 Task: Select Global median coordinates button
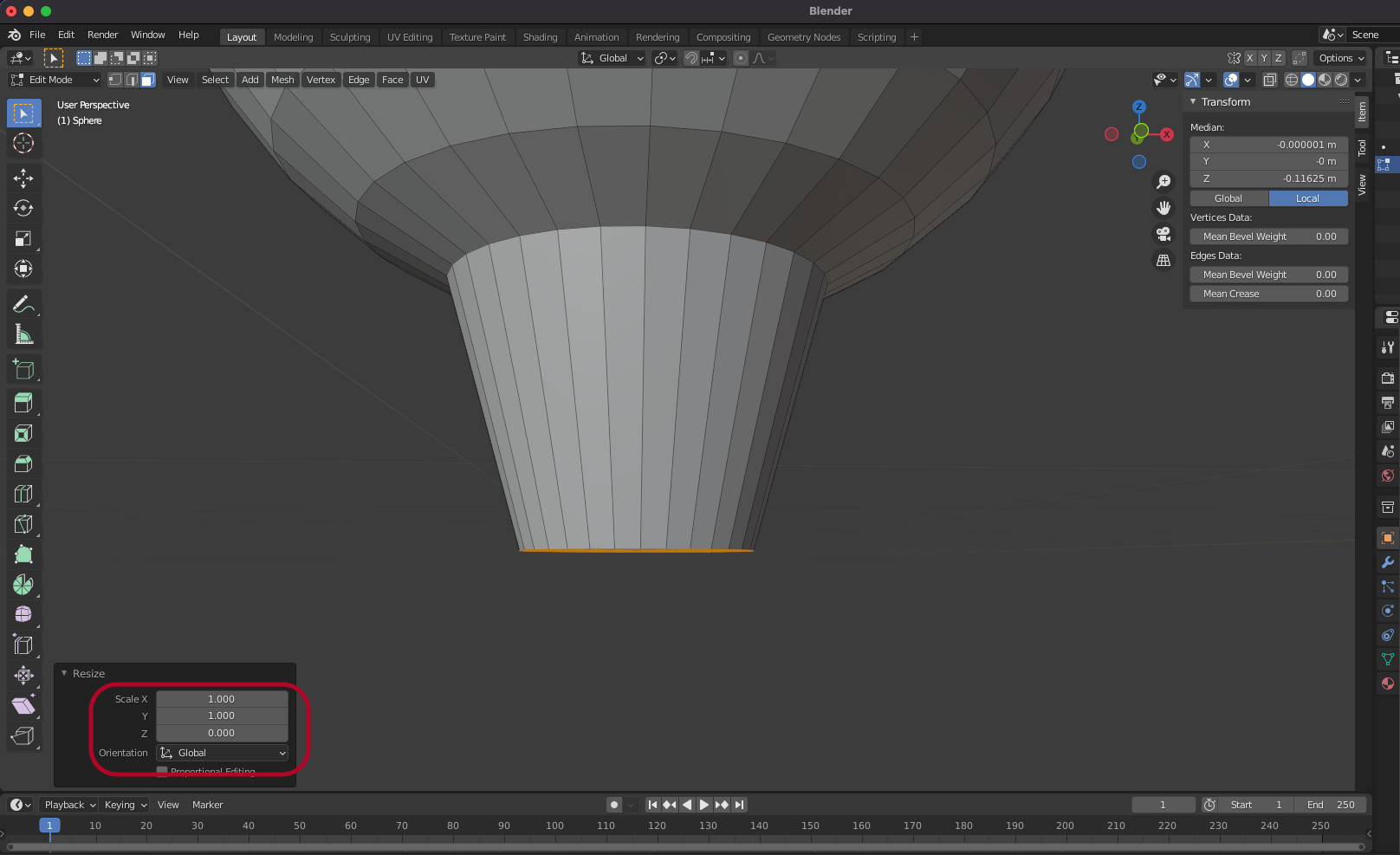[1228, 198]
